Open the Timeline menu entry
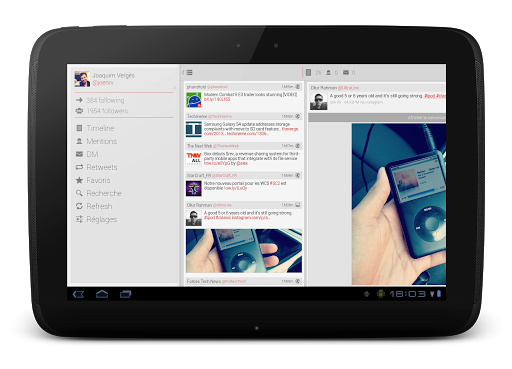 point(100,128)
